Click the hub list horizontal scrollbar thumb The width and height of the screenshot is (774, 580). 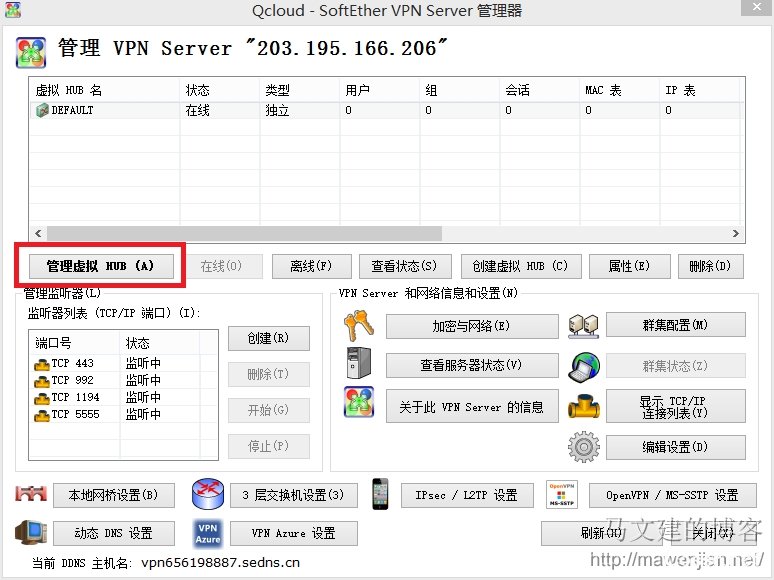tap(244, 233)
